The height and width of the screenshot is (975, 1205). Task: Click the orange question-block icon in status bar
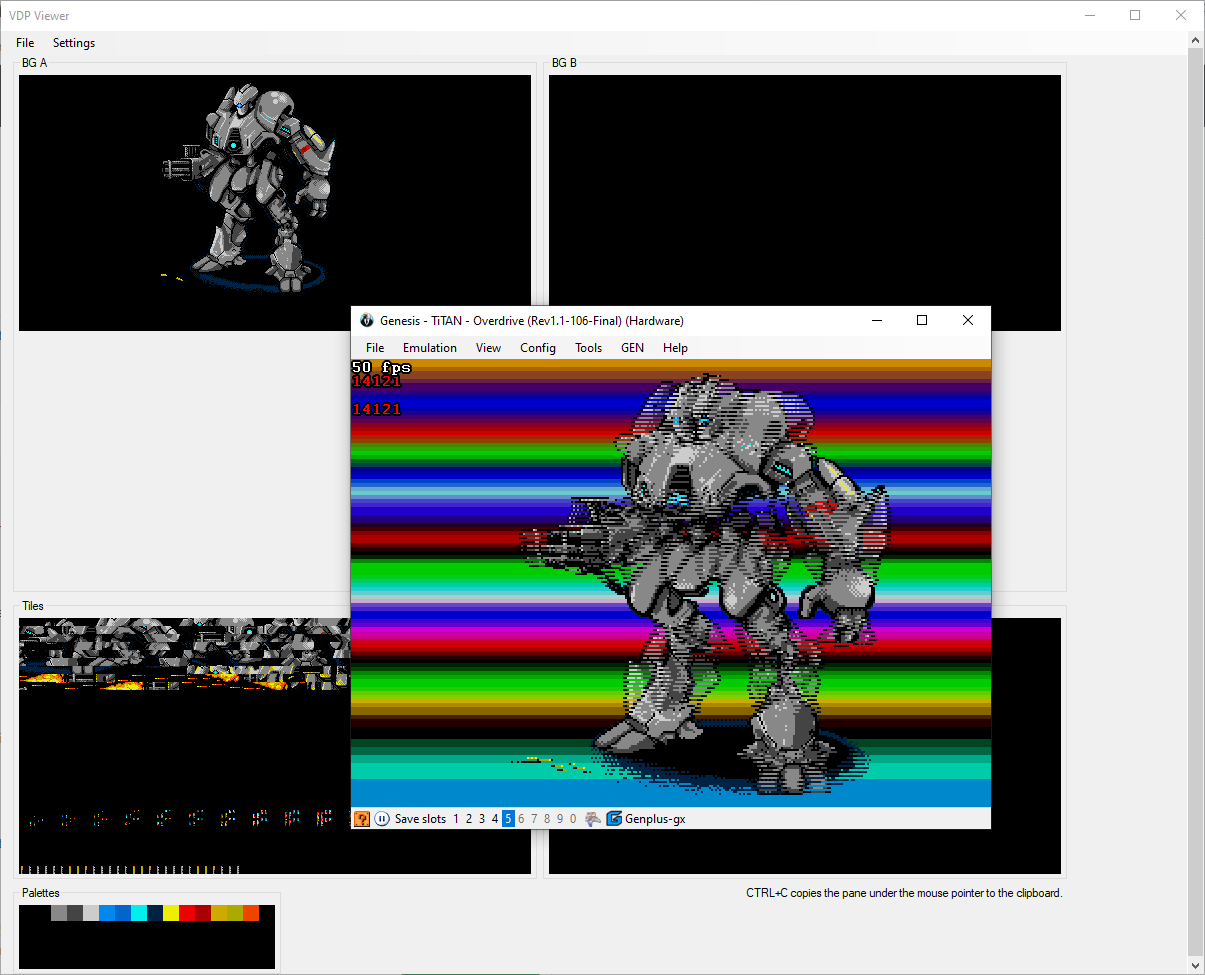point(362,819)
